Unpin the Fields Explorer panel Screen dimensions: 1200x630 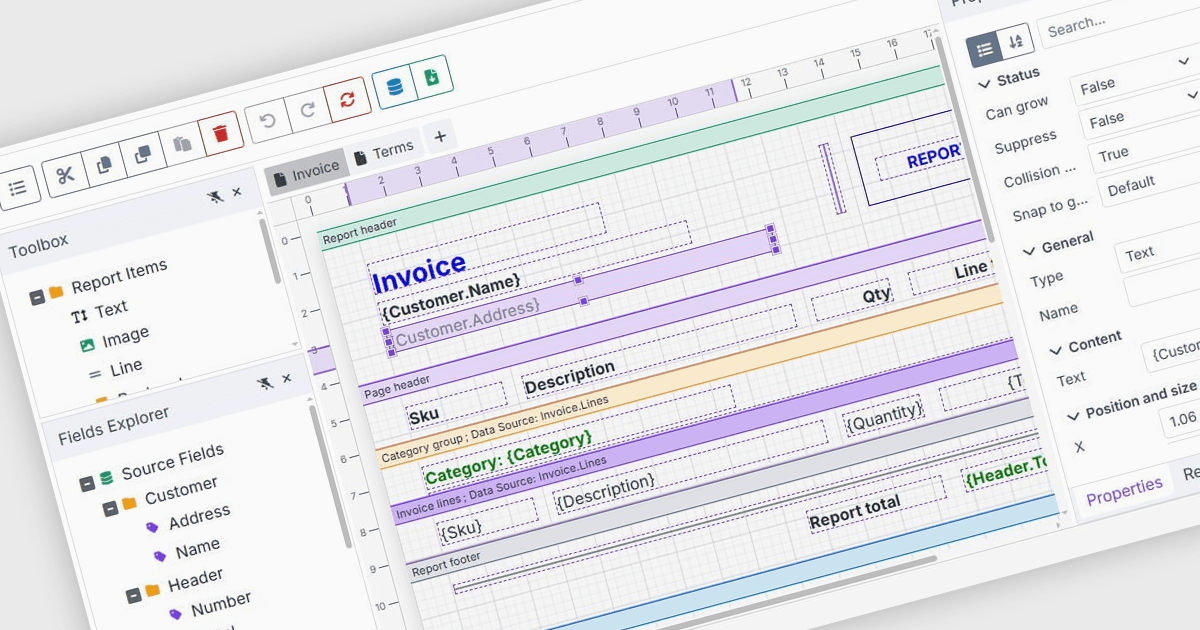click(x=264, y=383)
